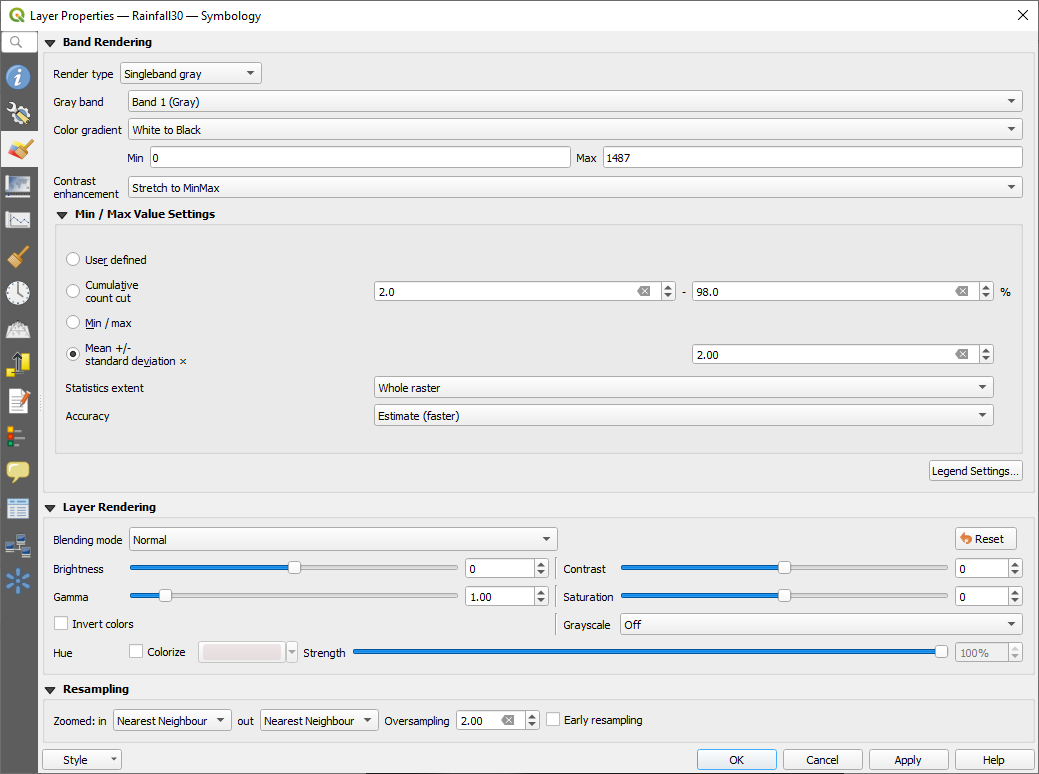Click the Legend Settings button
This screenshot has height=774, width=1039.
[975, 471]
